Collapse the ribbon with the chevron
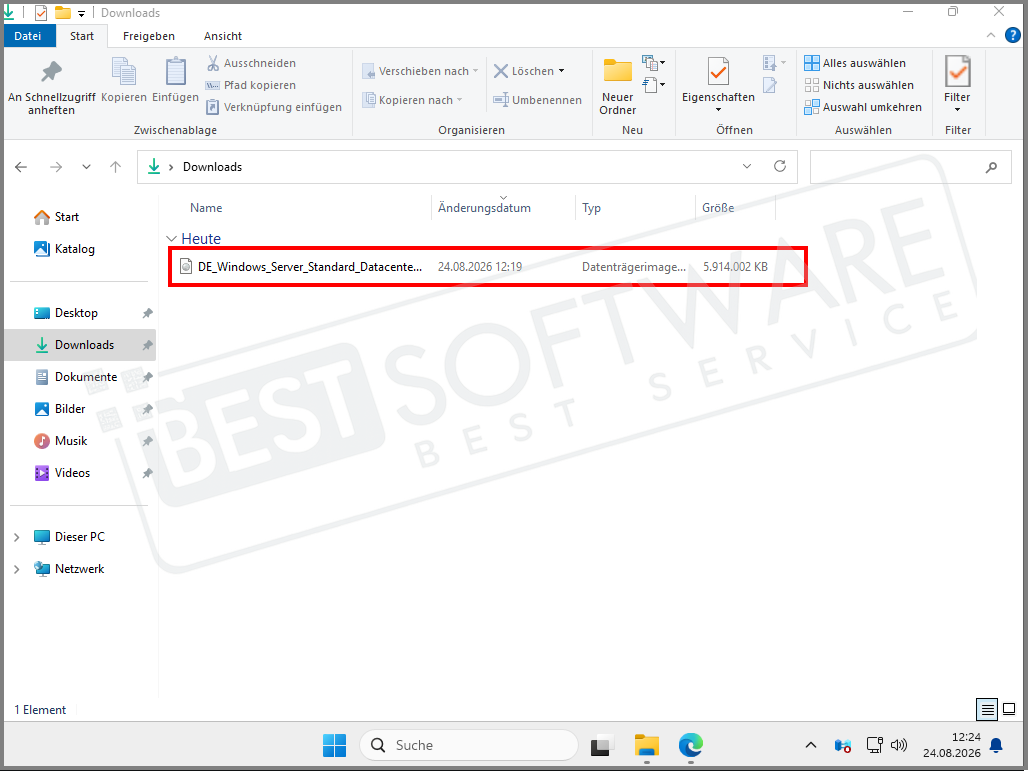Image resolution: width=1028 pixels, height=771 pixels. pos(991,35)
